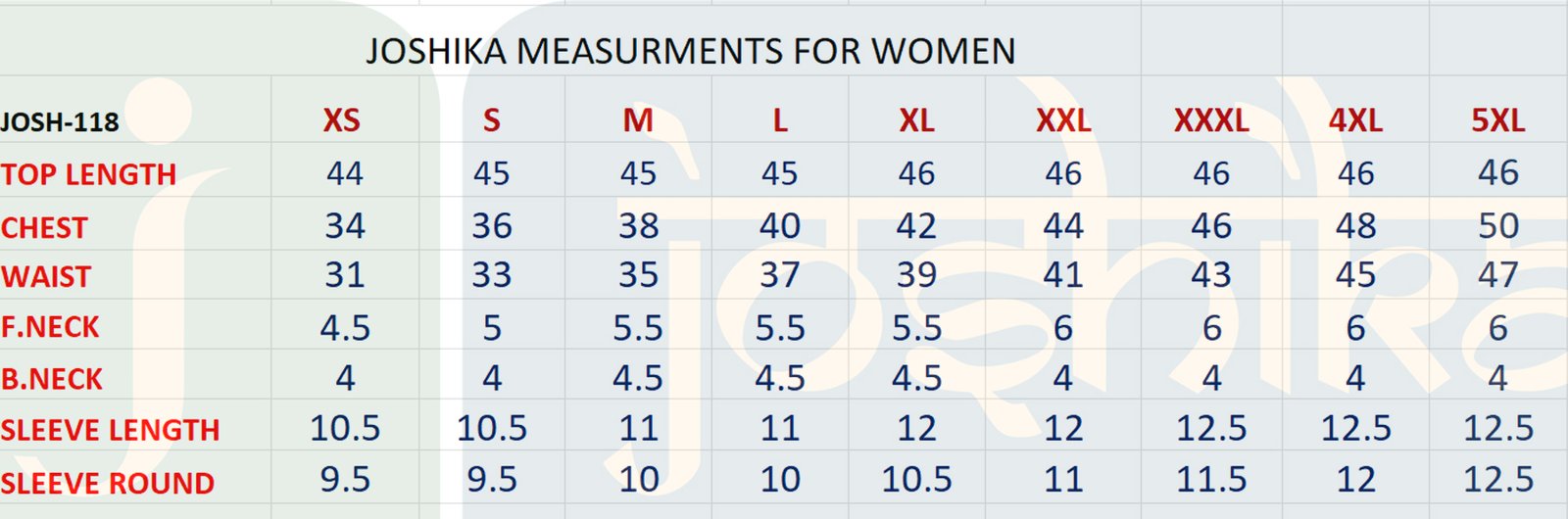This screenshot has width=1568, height=519.
Task: Click top length value 44 under XS
Action: pyautogui.click(x=344, y=173)
